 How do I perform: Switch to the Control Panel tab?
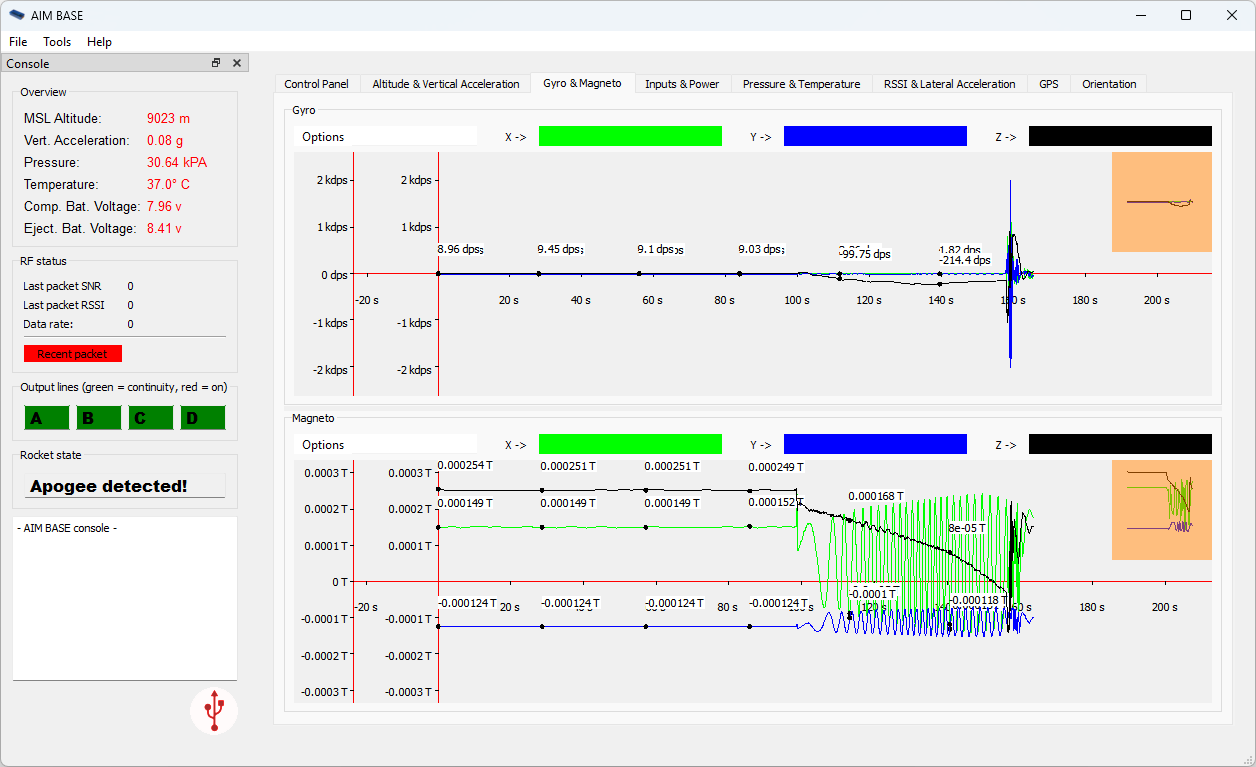click(x=316, y=84)
